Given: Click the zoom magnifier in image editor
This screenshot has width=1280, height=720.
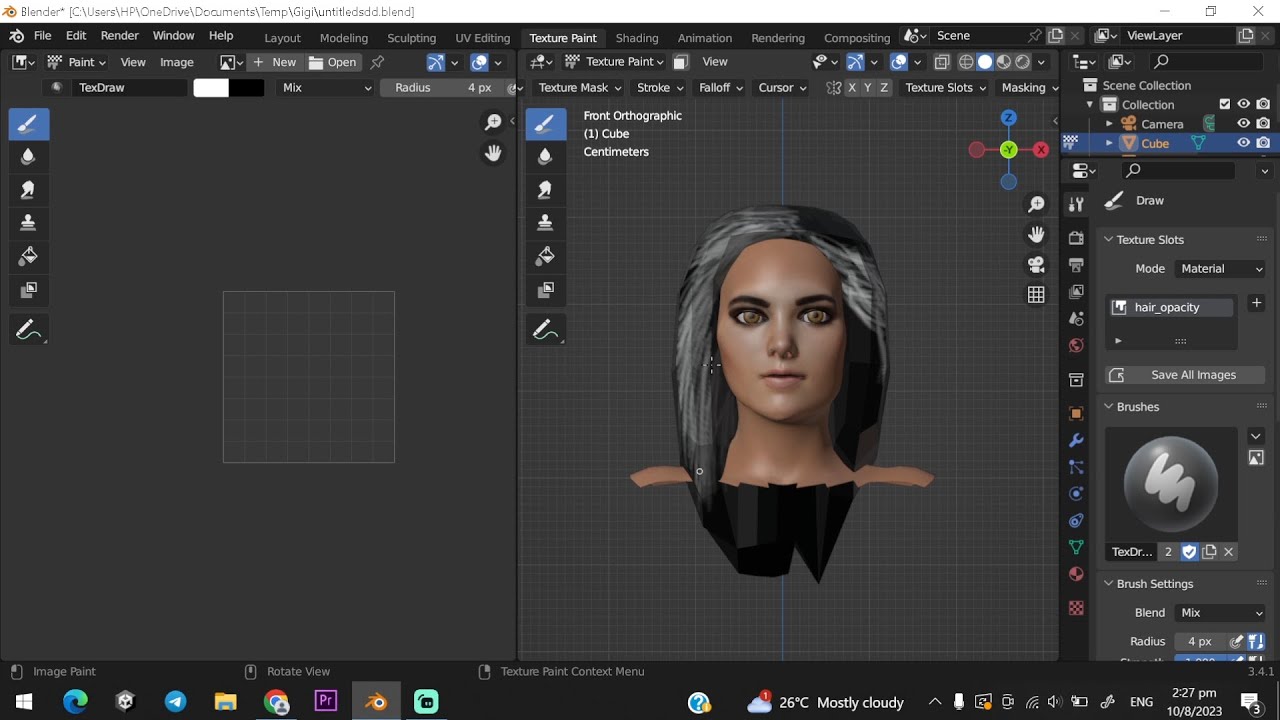Looking at the screenshot, I should 493,122.
